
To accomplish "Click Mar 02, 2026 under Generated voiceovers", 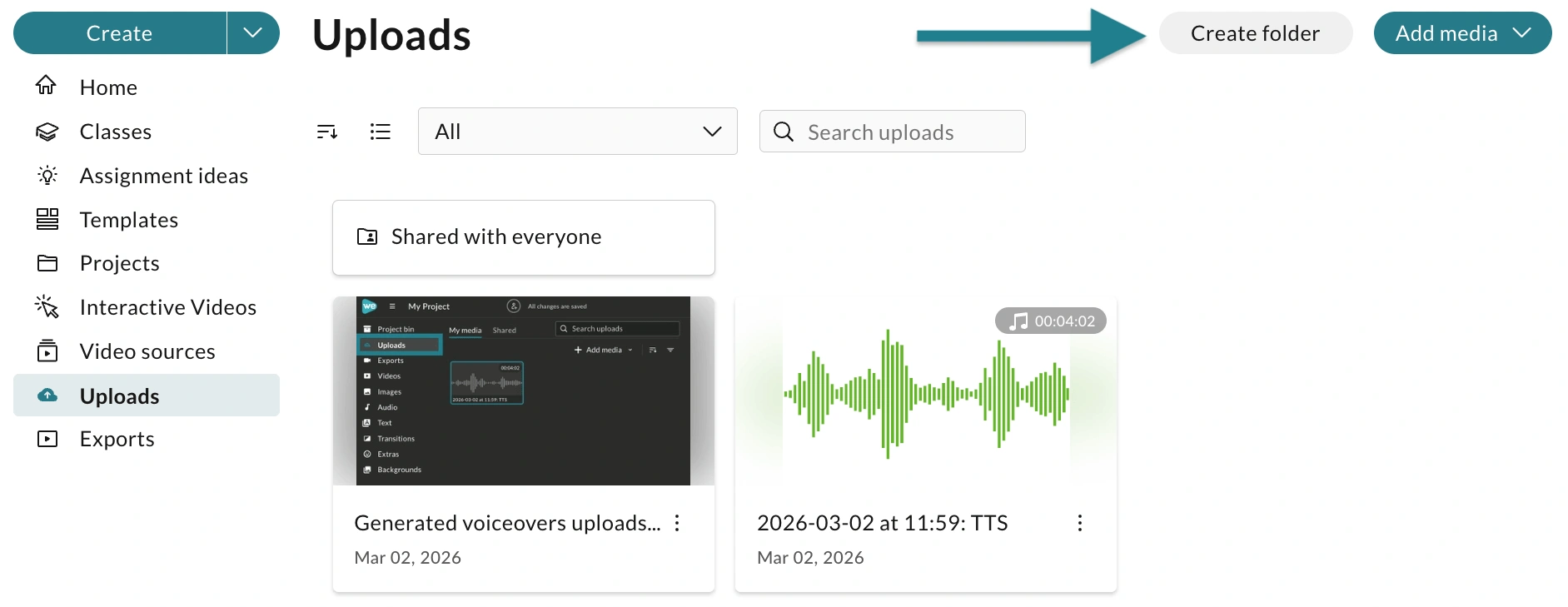I will pyautogui.click(x=408, y=558).
